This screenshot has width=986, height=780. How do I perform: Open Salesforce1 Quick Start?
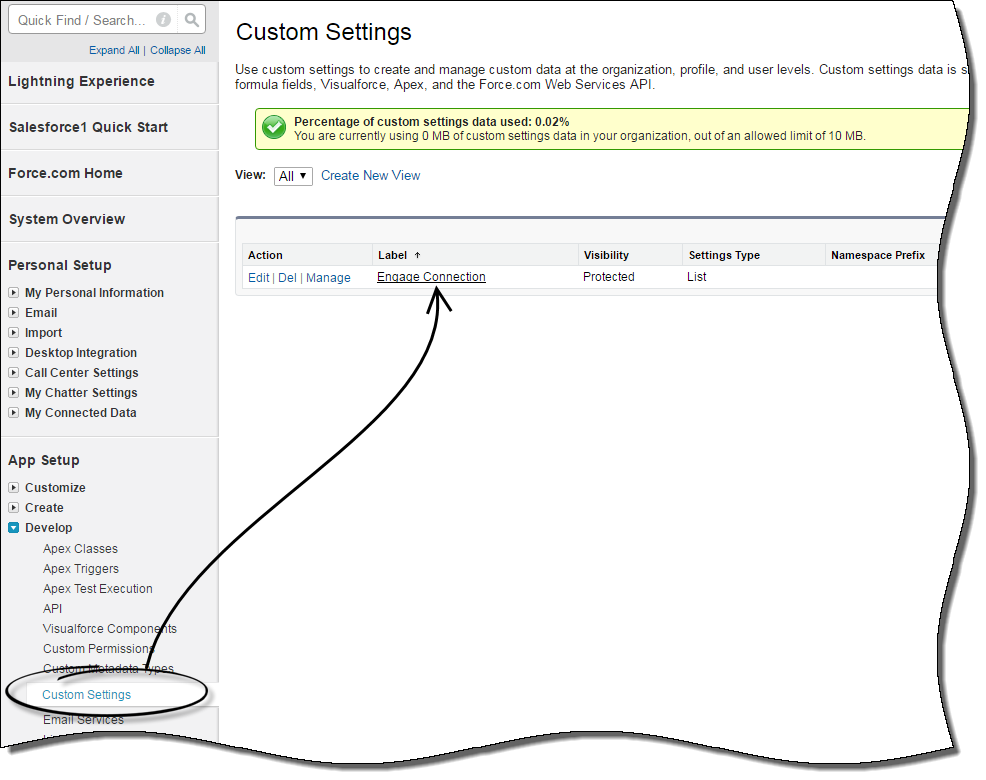[88, 128]
